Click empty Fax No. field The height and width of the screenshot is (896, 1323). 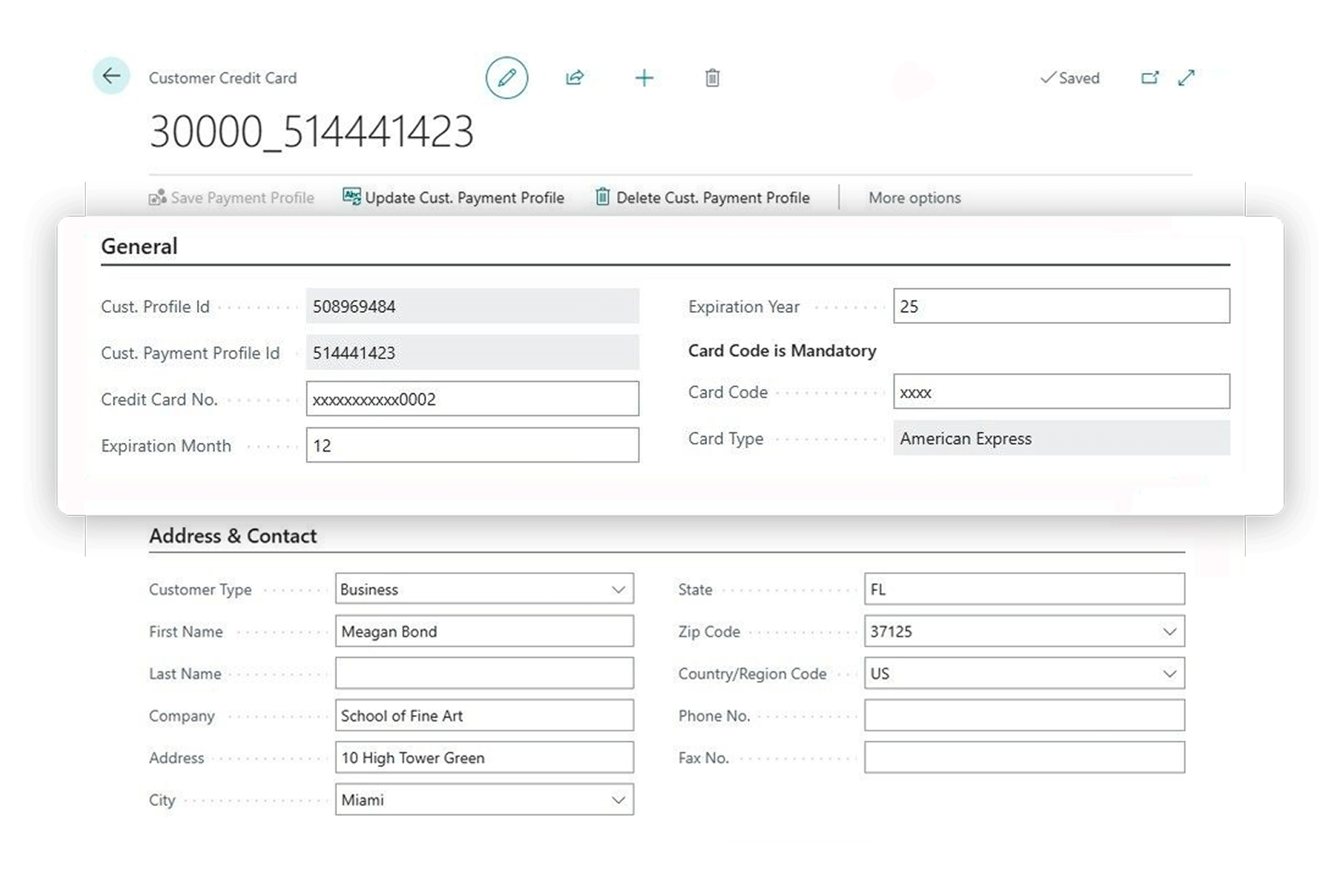pos(1024,757)
